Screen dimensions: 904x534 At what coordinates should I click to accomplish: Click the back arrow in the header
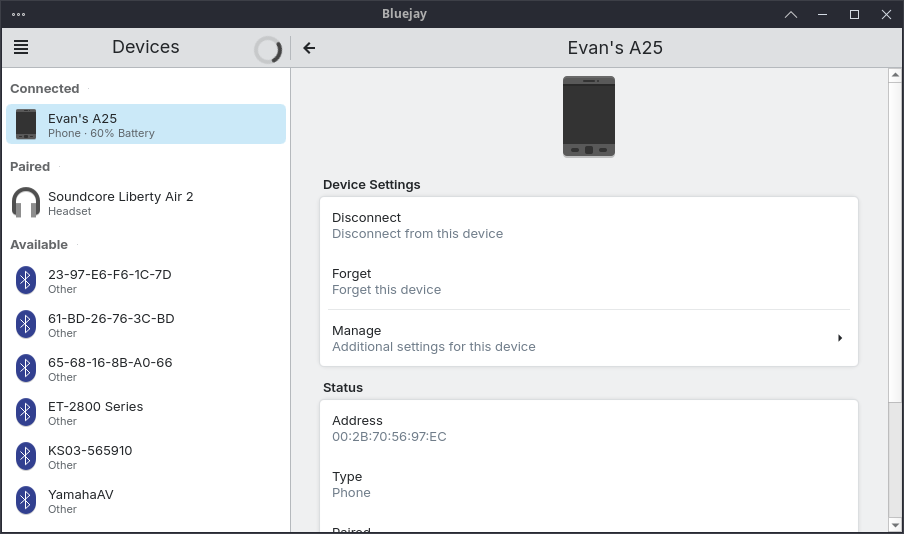[x=309, y=48]
